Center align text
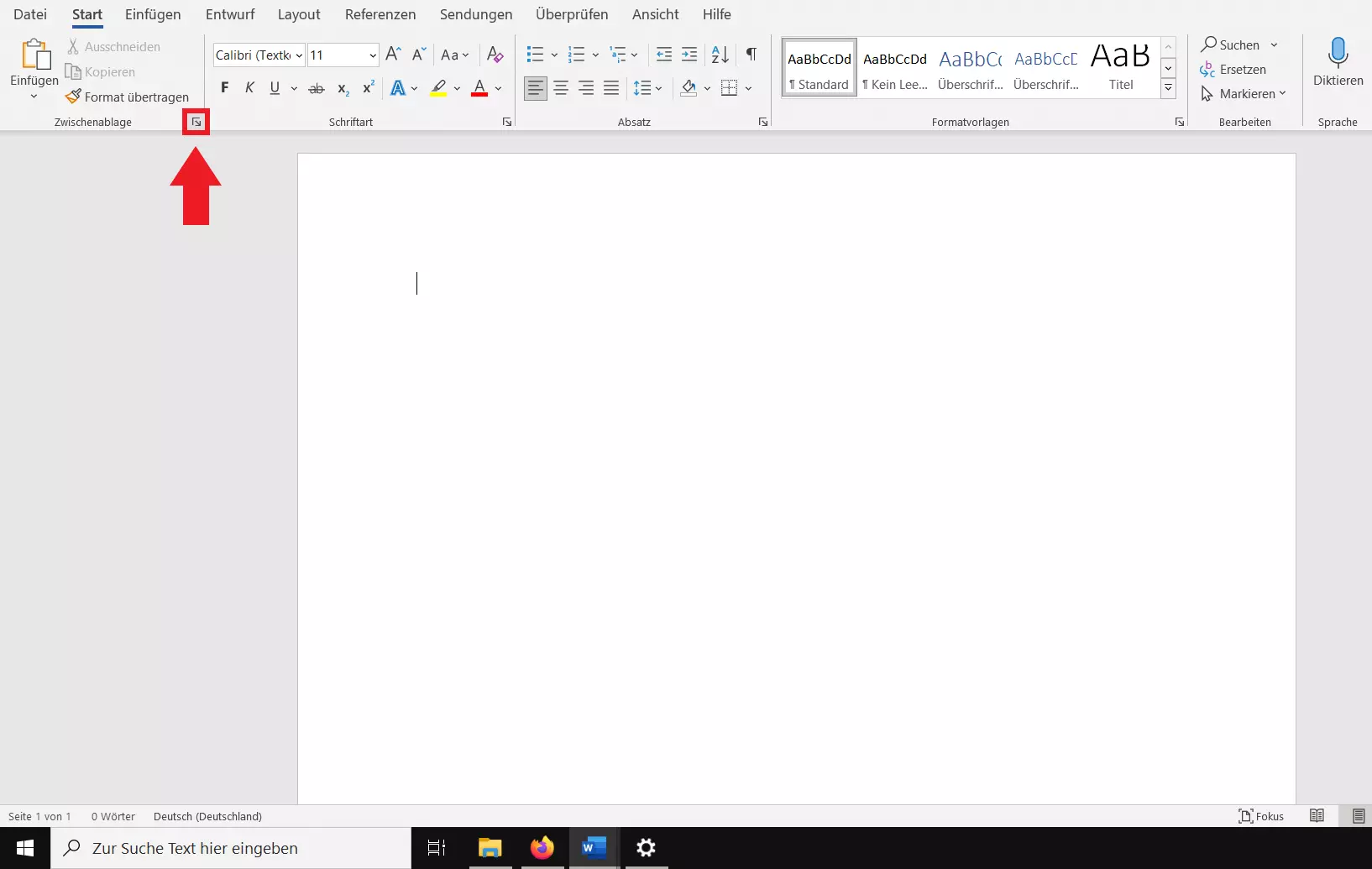1372x869 pixels. coord(561,88)
